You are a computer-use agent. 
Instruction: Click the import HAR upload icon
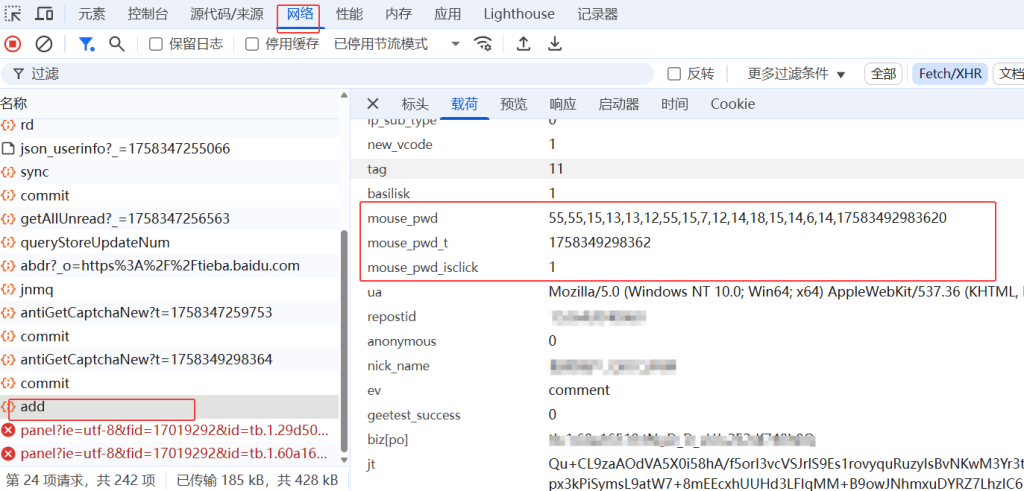[x=523, y=44]
